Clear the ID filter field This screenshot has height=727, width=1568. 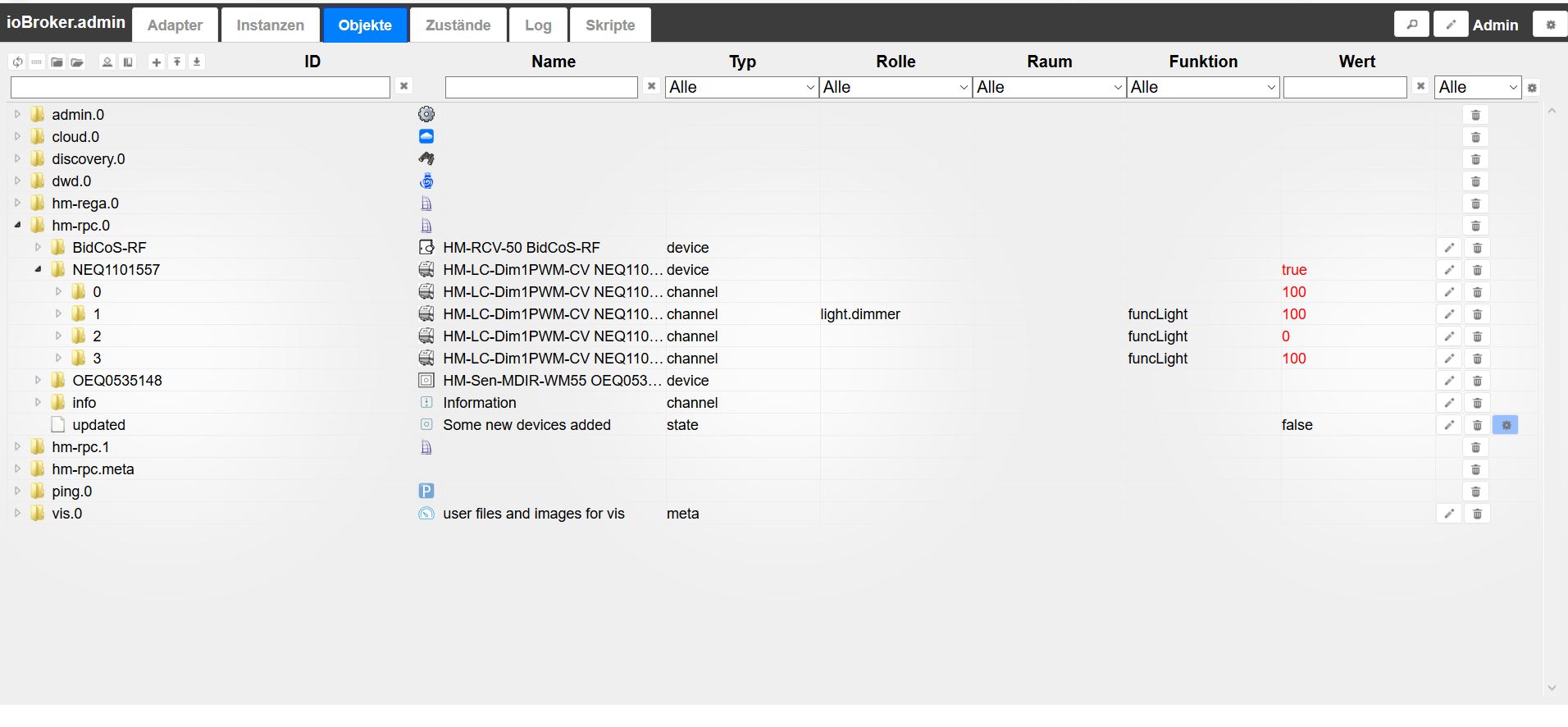click(x=403, y=86)
